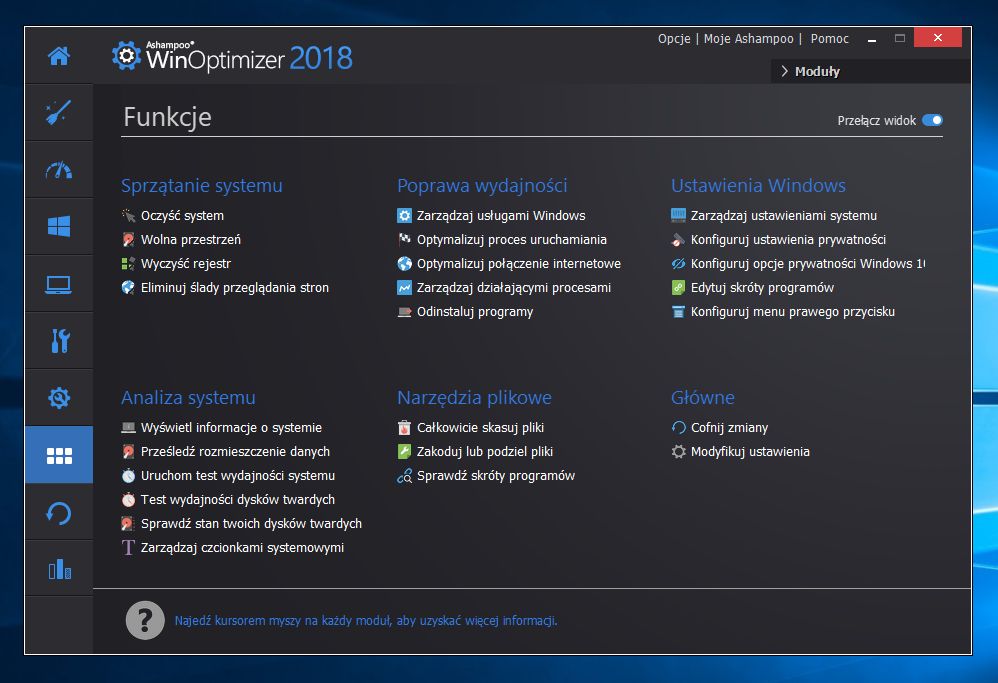Click the gear settings sidebar icon
998x683 pixels.
tap(59, 398)
